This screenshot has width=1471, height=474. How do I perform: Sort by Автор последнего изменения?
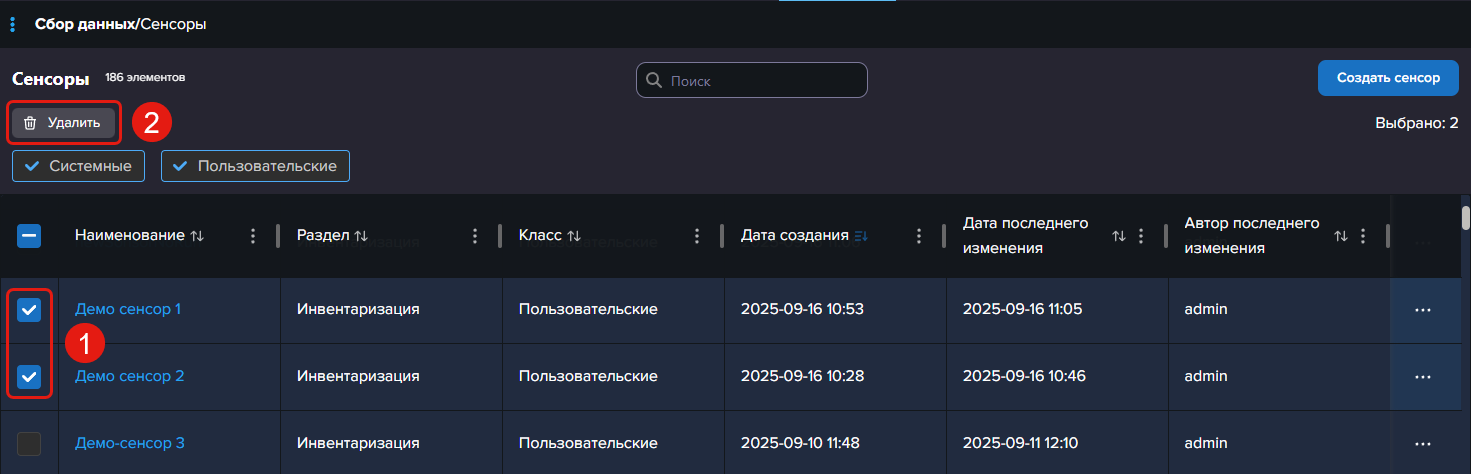1340,236
